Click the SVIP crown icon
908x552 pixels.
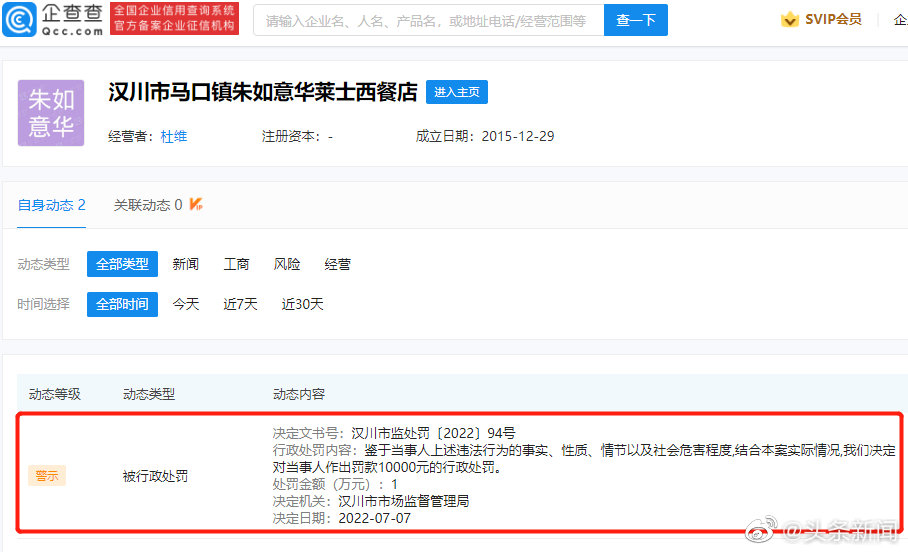pyautogui.click(x=790, y=19)
